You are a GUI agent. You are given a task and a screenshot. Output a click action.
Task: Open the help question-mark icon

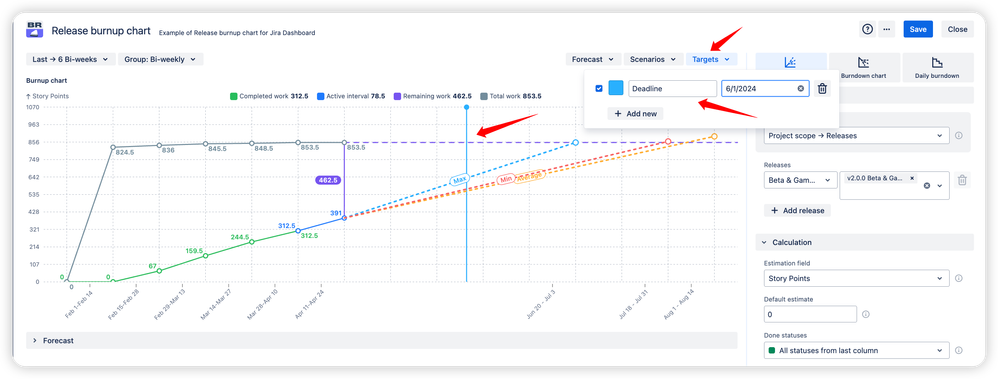(867, 29)
